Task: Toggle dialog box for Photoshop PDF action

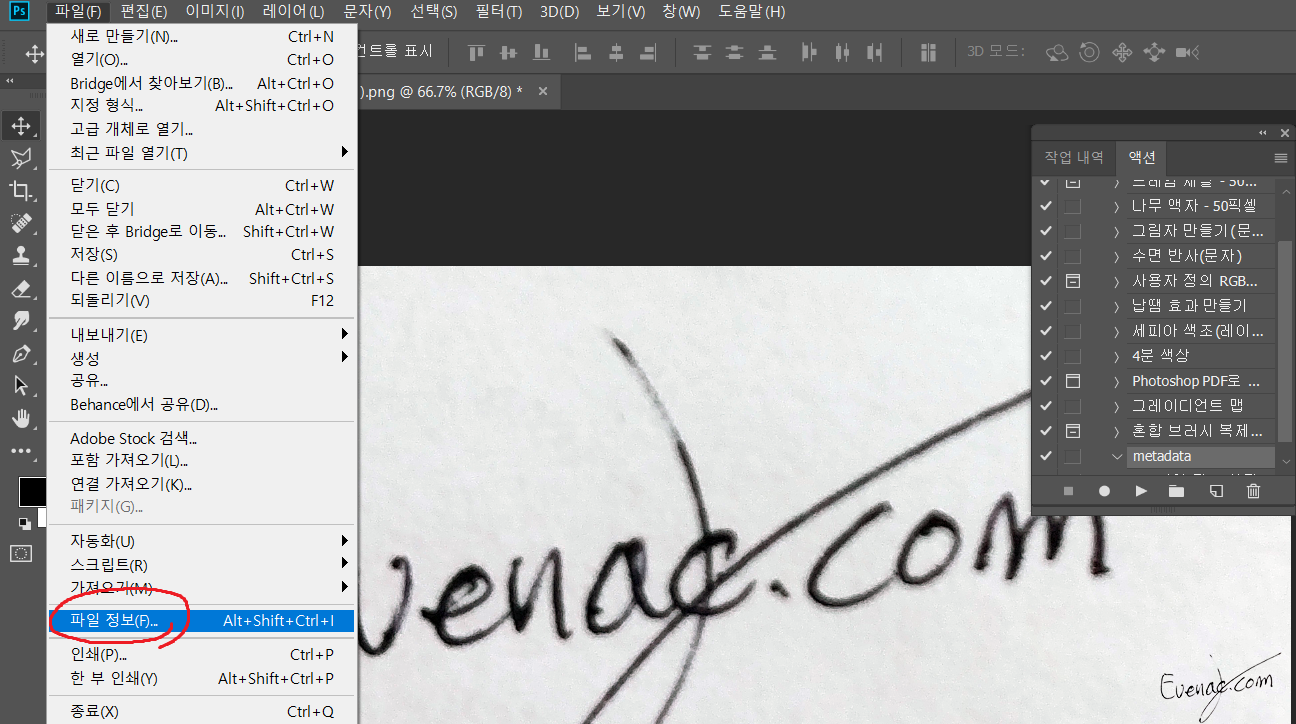Action: point(1073,381)
